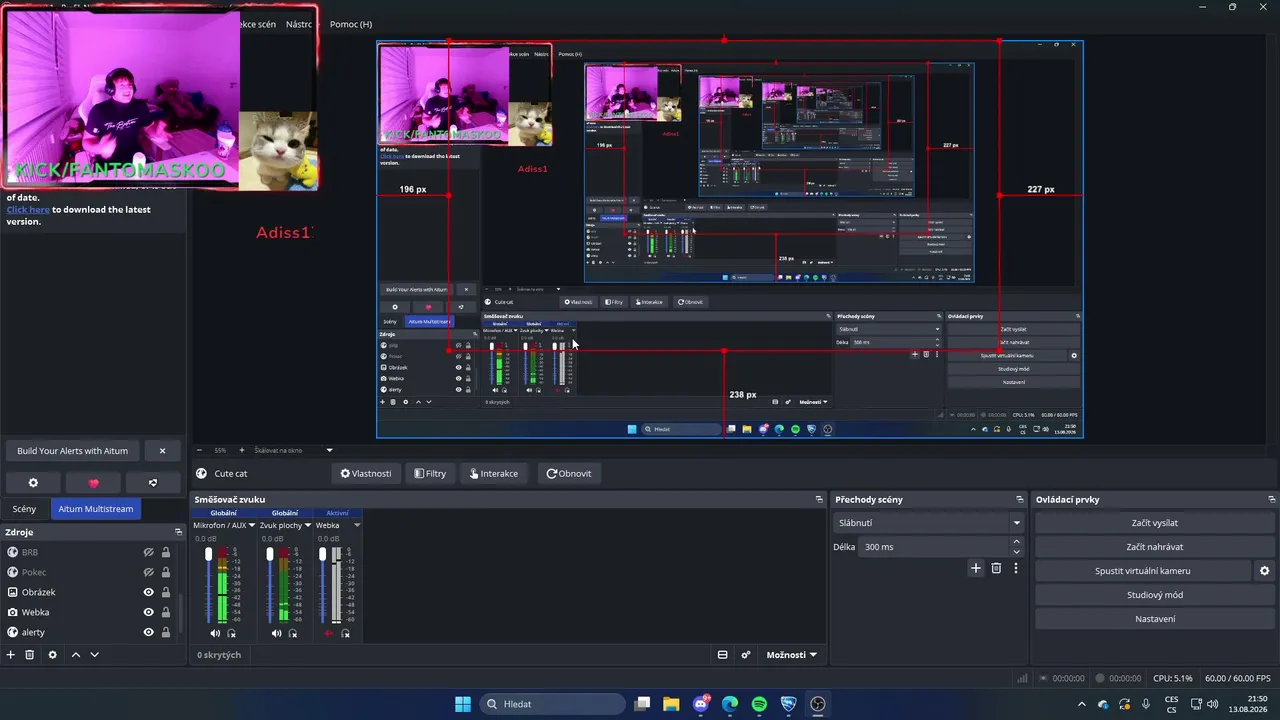
Task: Click Začít vysílat to start streaming
Action: pos(1155,523)
